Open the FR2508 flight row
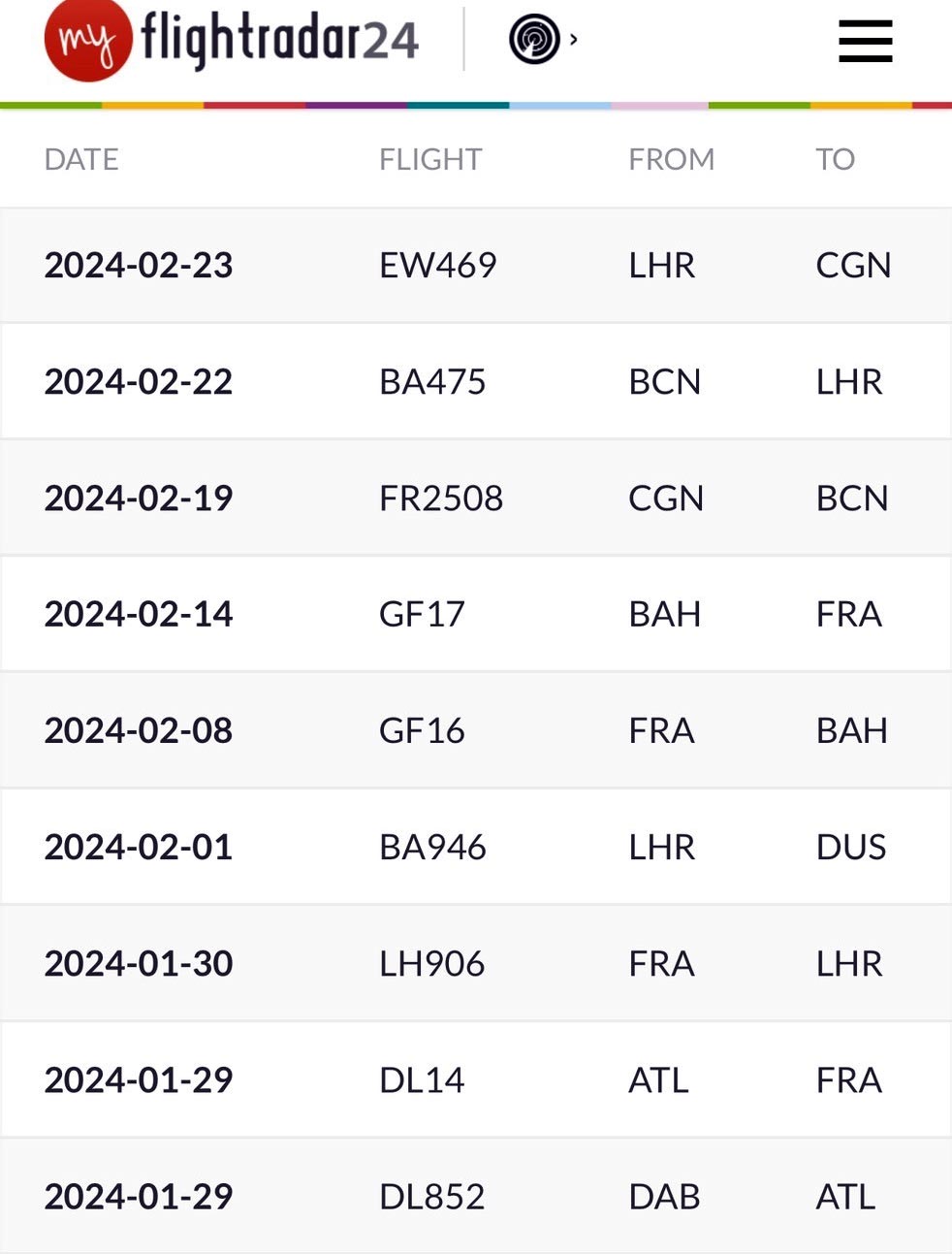 point(441,498)
